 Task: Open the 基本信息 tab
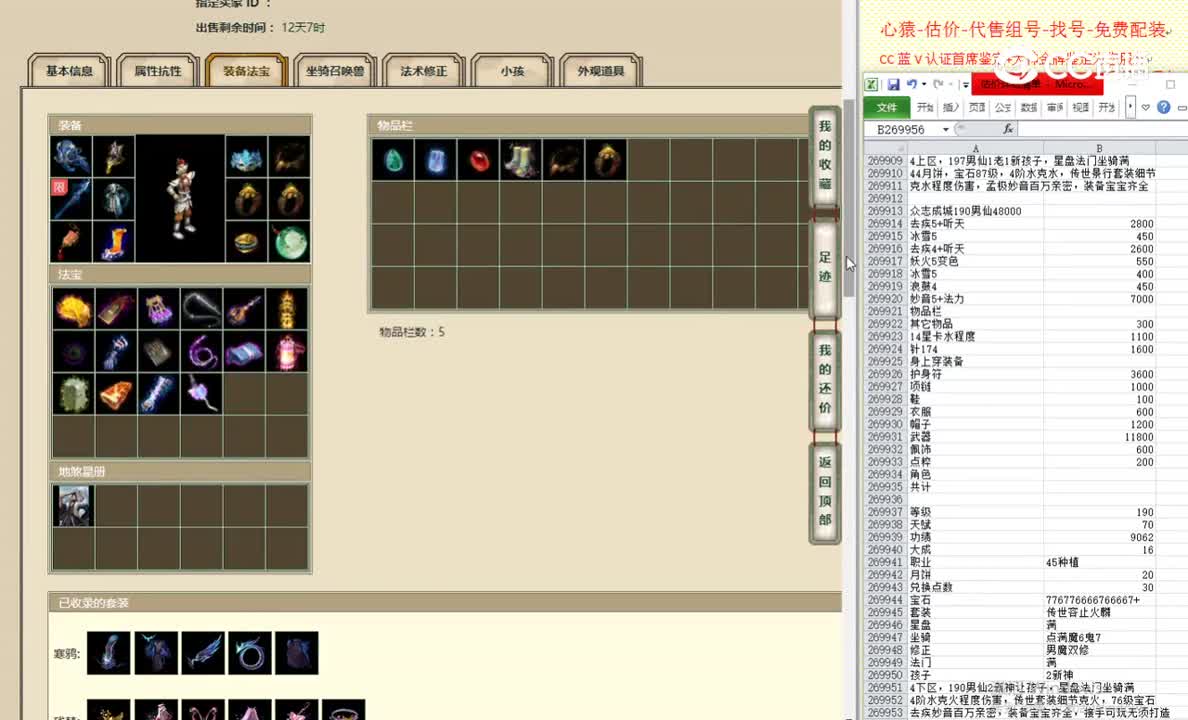[x=69, y=70]
